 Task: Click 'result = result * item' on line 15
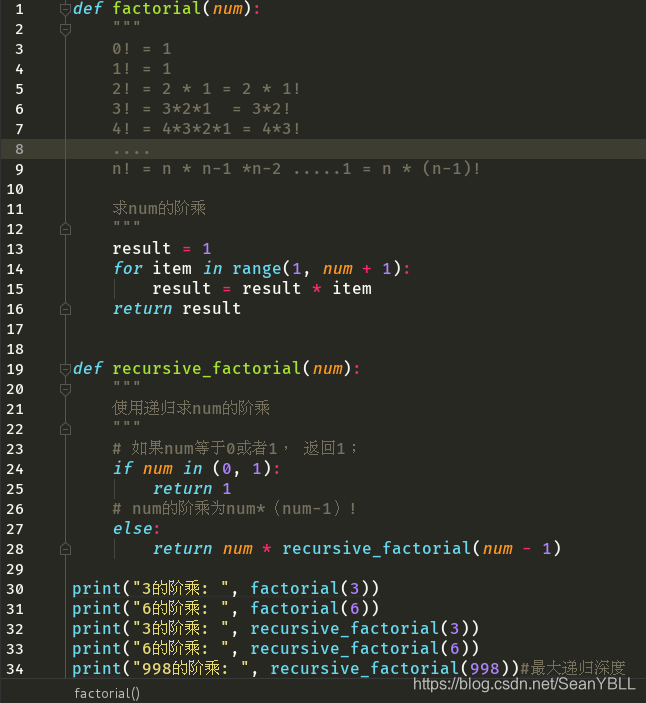262,289
